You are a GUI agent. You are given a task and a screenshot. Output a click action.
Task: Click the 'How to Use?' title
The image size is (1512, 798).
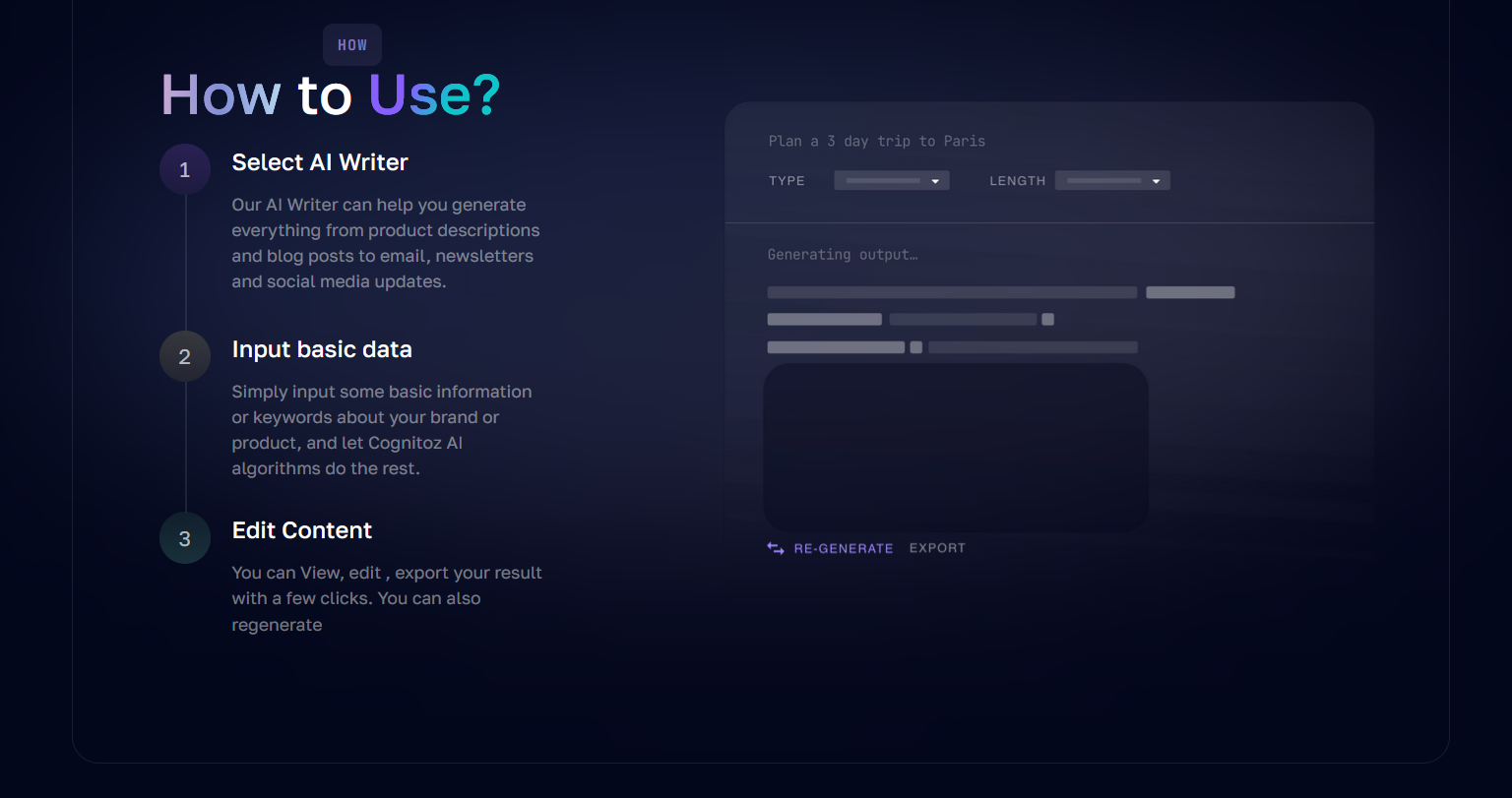click(x=331, y=95)
